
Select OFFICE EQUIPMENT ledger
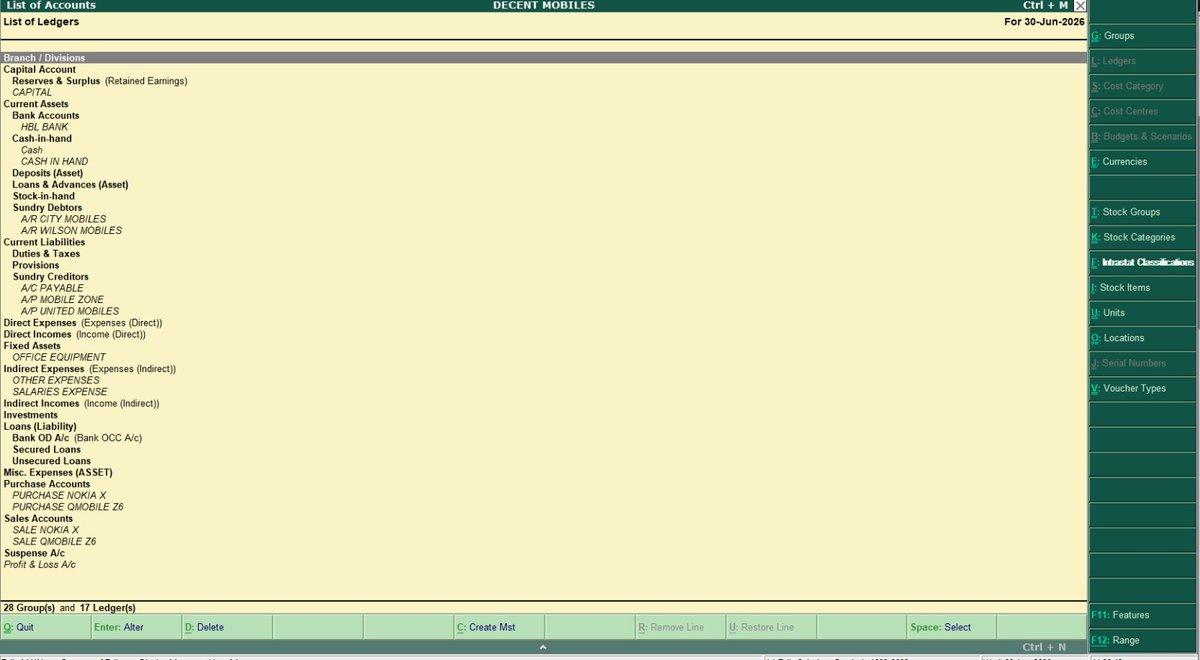pyautogui.click(x=59, y=357)
